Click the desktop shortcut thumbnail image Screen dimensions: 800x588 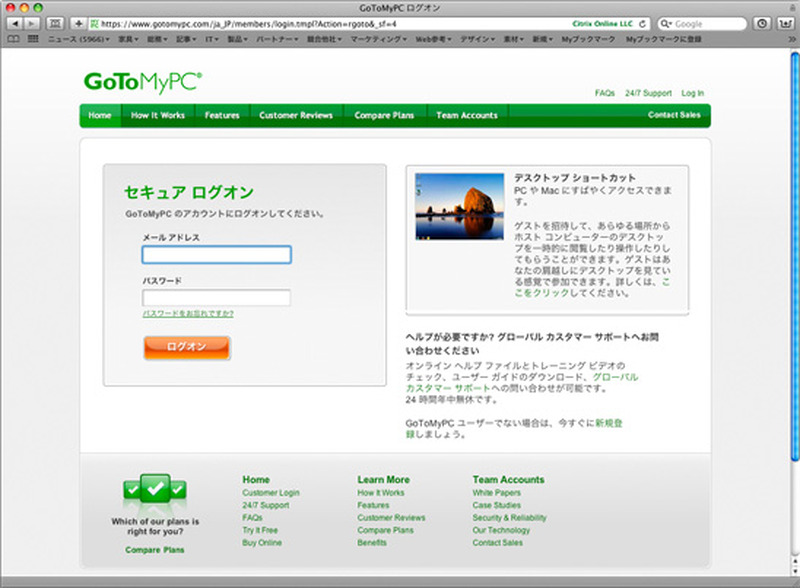click(459, 207)
